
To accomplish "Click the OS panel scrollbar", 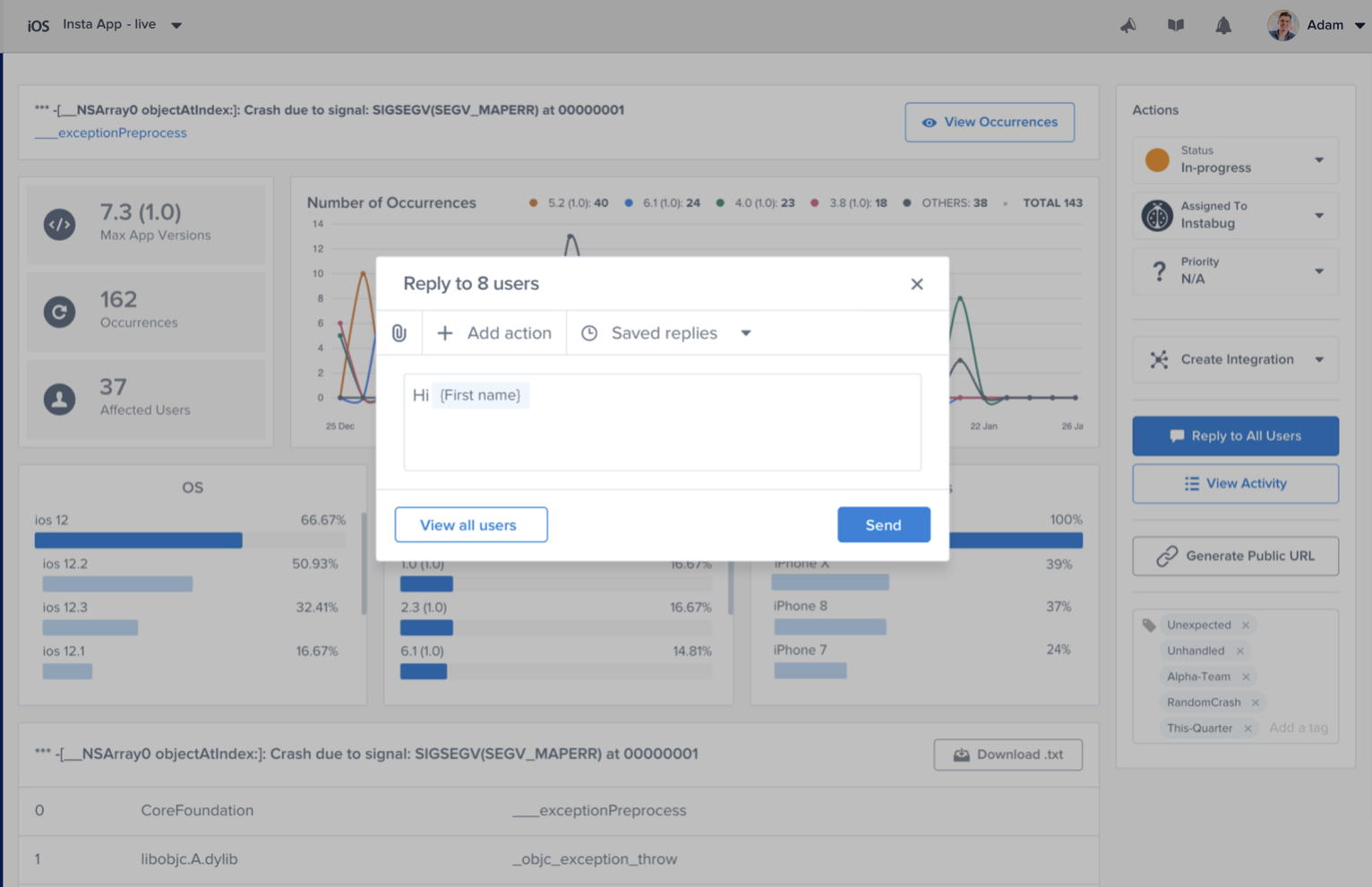I will [x=364, y=564].
